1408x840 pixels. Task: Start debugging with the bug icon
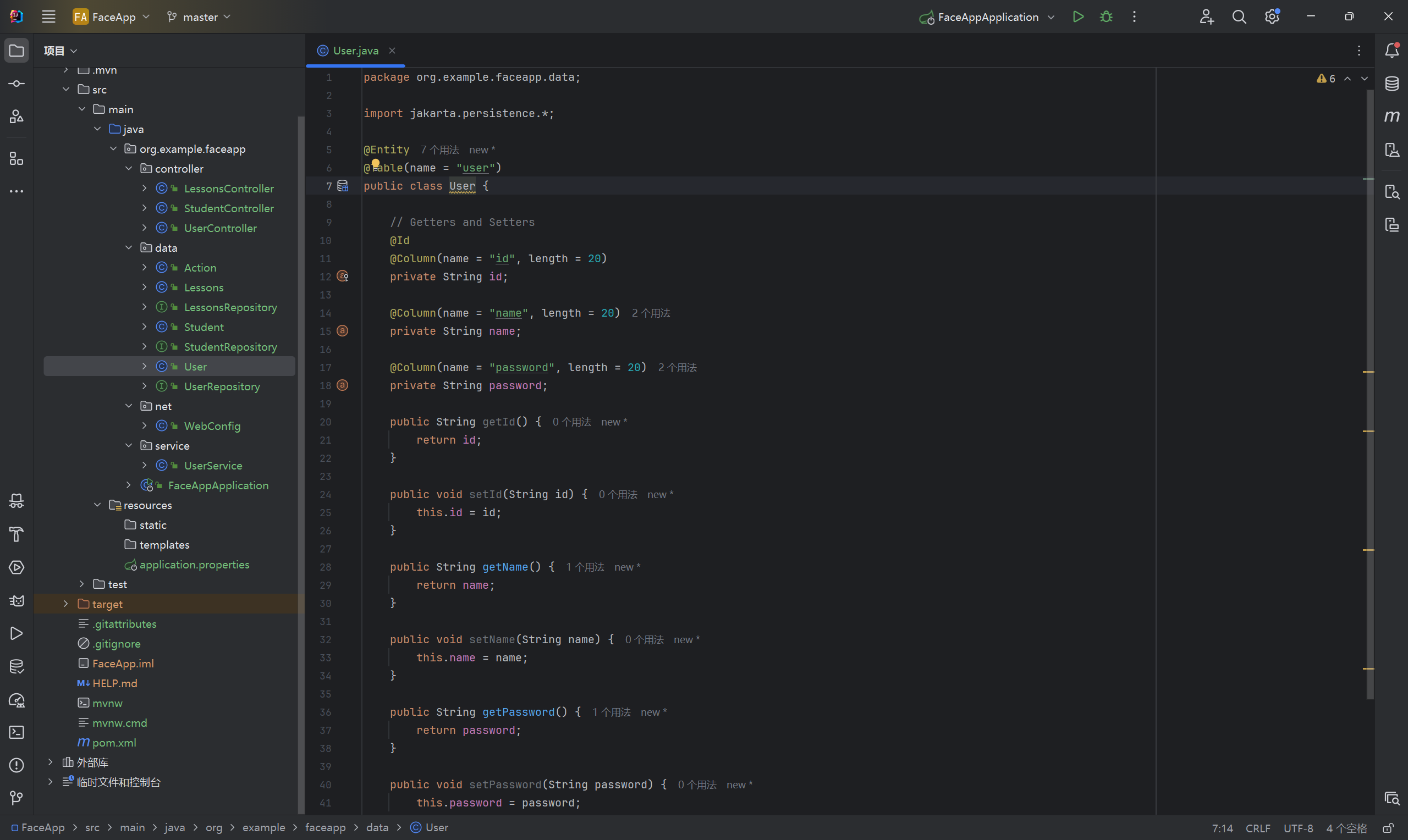pyautogui.click(x=1105, y=16)
